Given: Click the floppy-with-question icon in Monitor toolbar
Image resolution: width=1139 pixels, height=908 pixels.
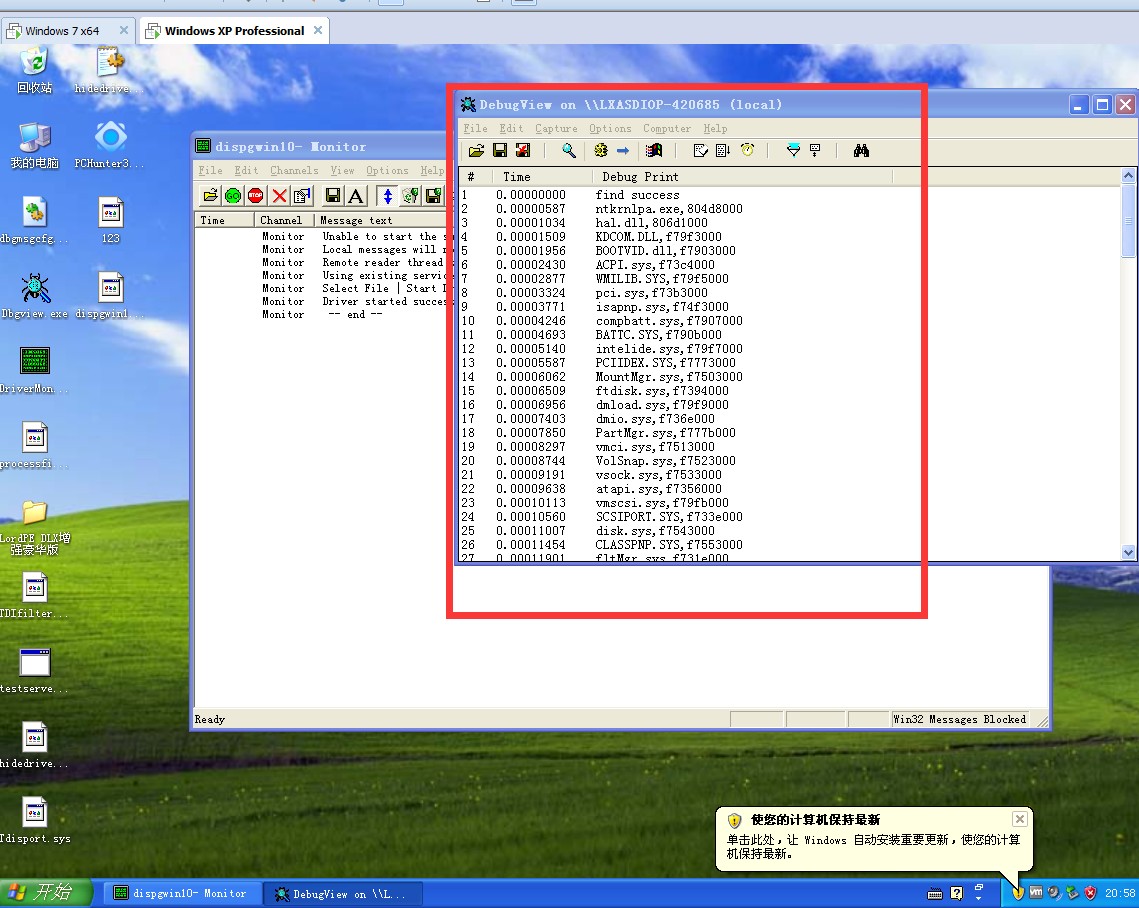Looking at the screenshot, I should click(434, 195).
